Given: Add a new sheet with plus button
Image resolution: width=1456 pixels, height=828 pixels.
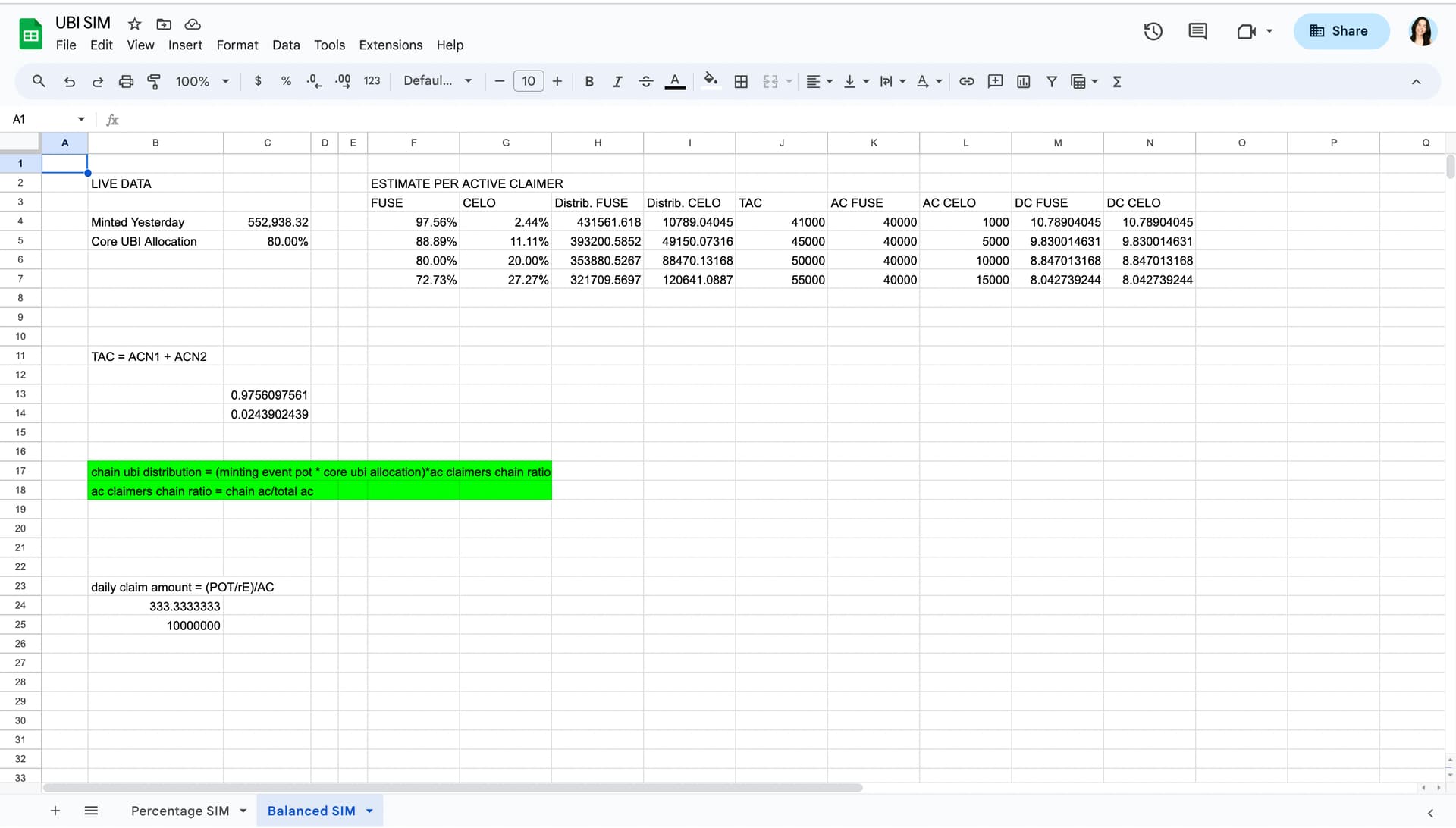Looking at the screenshot, I should (x=55, y=811).
